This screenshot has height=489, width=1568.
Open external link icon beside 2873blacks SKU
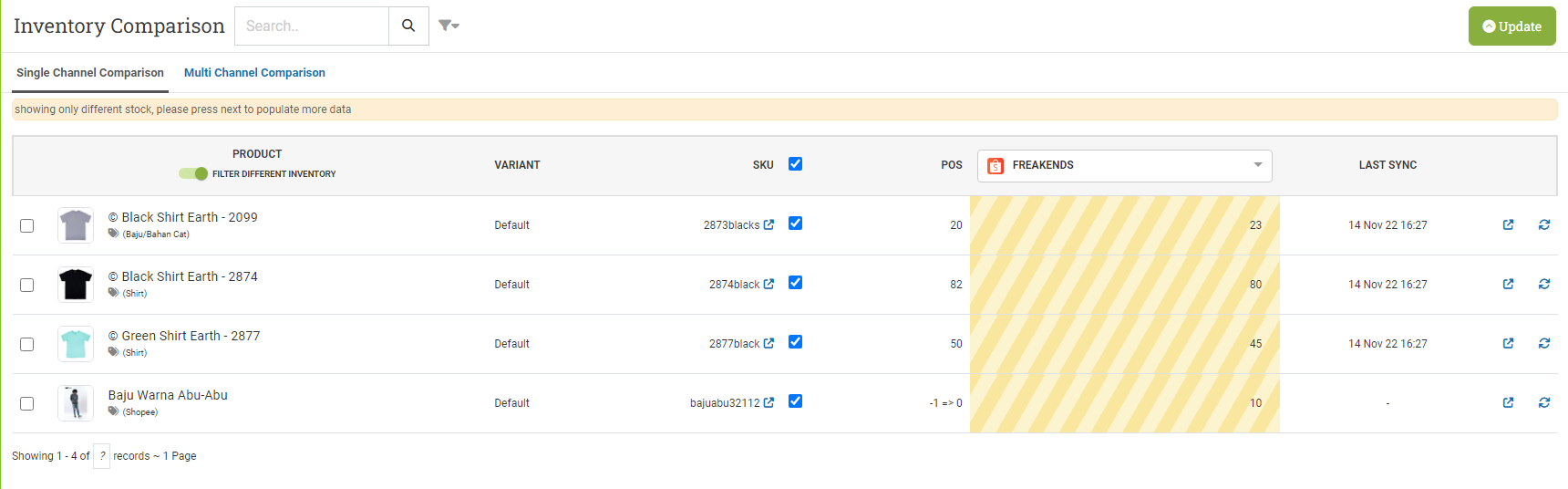pyautogui.click(x=769, y=224)
